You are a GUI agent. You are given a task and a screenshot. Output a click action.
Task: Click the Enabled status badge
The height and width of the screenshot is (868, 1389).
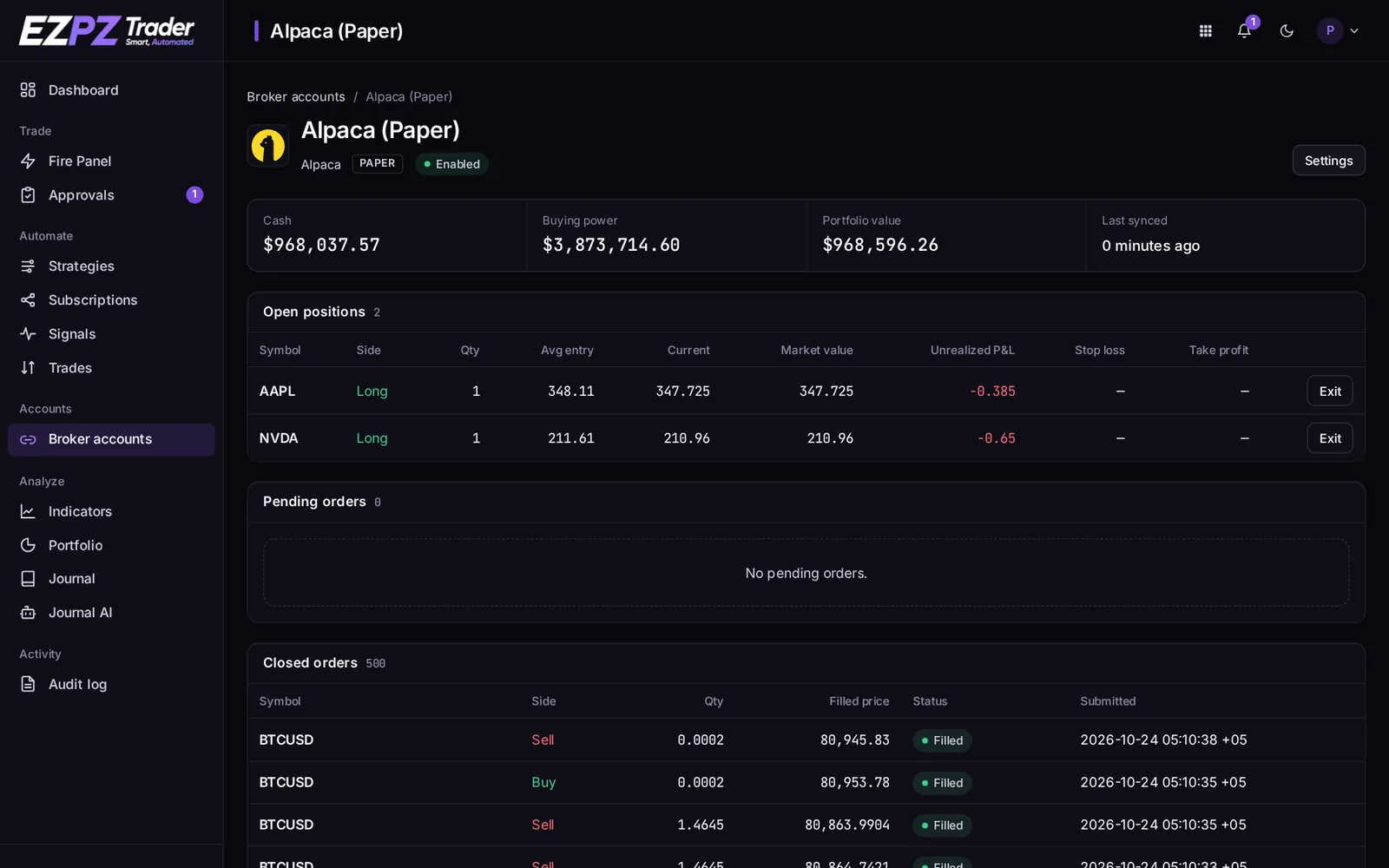point(451,164)
